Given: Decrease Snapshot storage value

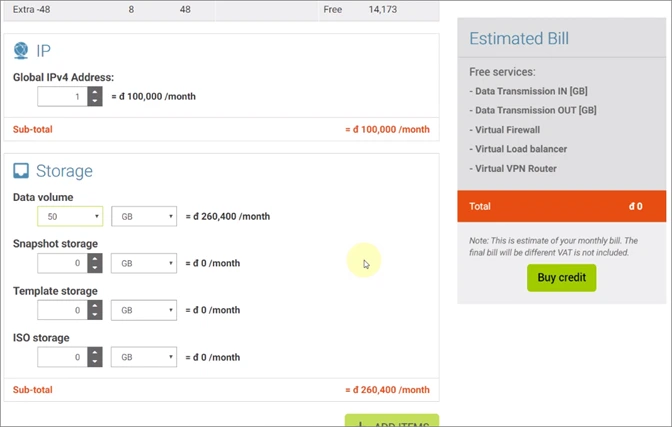Looking at the screenshot, I should (95, 268).
